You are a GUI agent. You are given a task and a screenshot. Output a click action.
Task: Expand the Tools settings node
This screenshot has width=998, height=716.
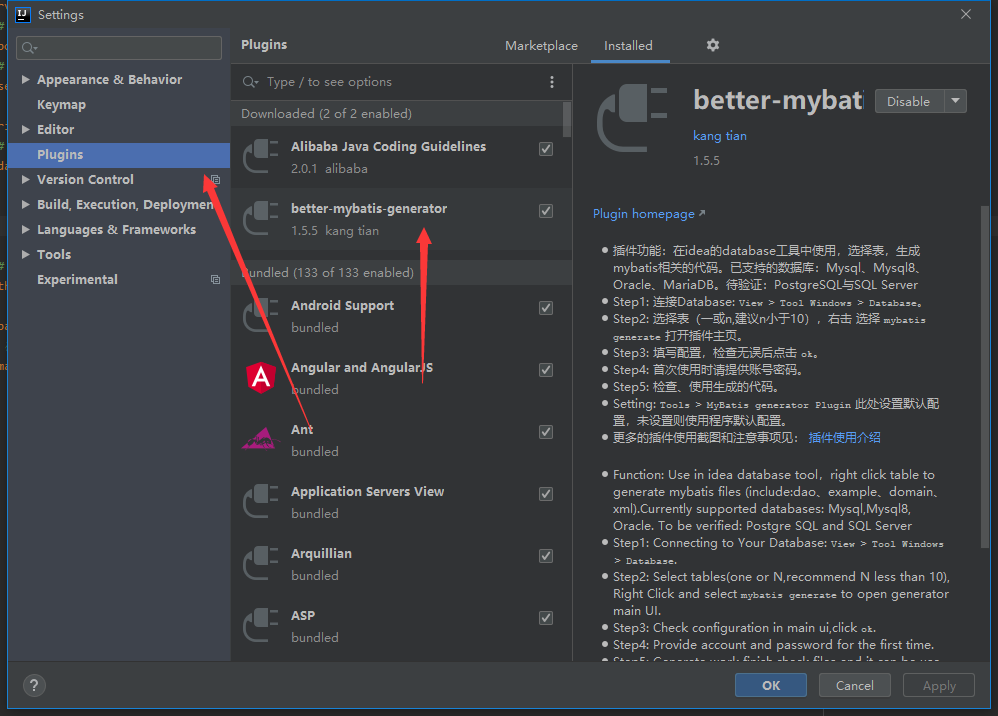[x=25, y=255]
